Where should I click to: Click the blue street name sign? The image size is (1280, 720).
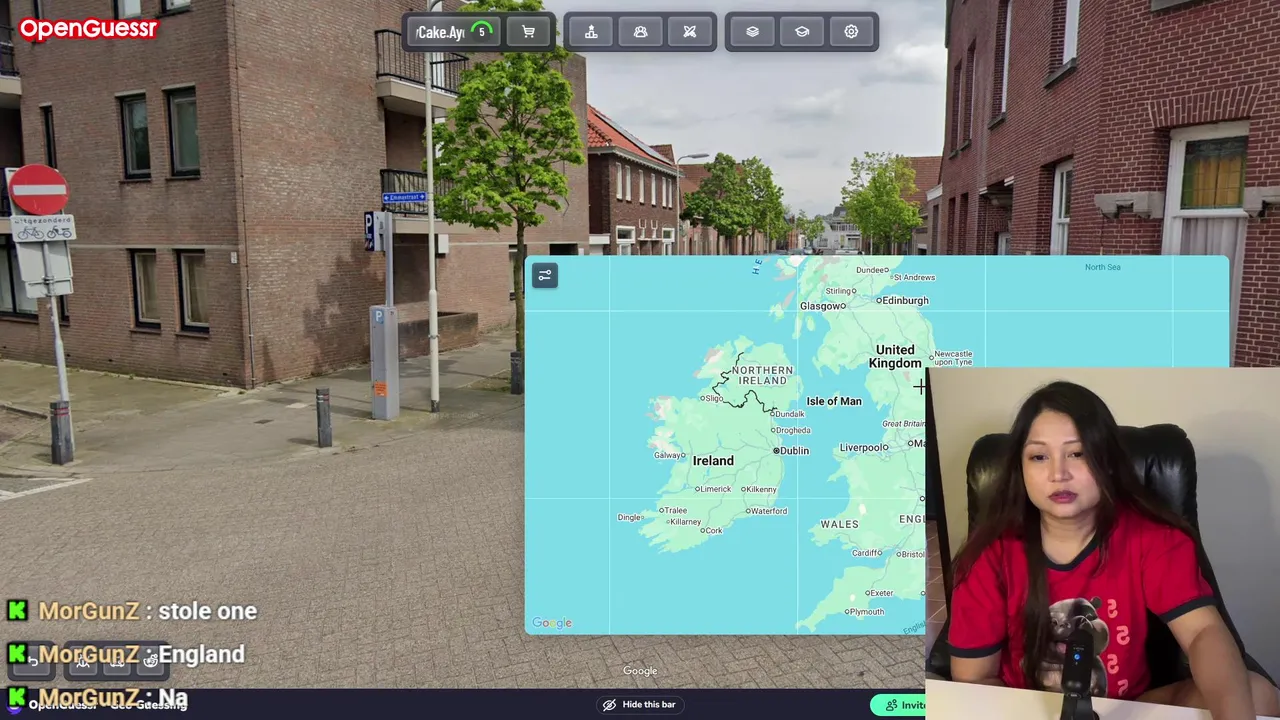tap(404, 198)
